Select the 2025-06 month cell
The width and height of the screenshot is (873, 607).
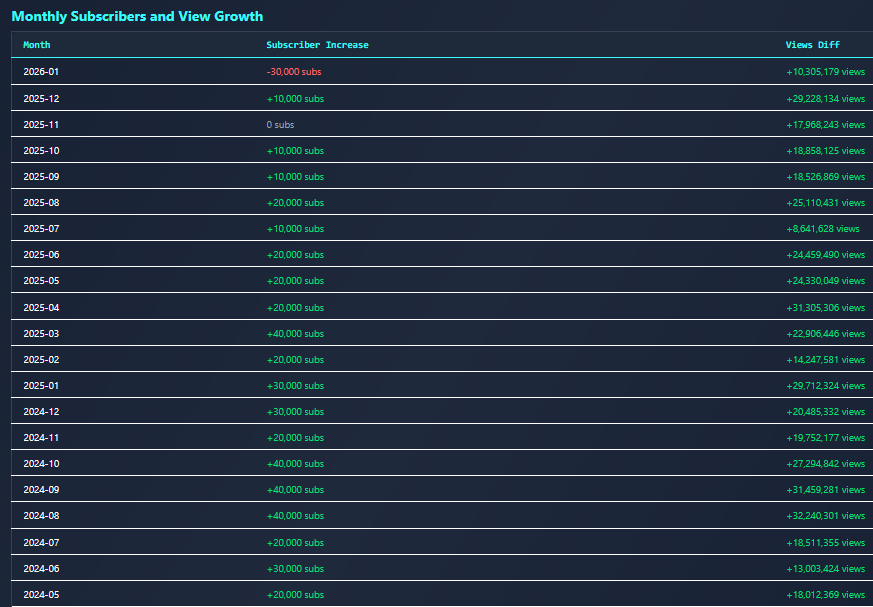[x=41, y=254]
